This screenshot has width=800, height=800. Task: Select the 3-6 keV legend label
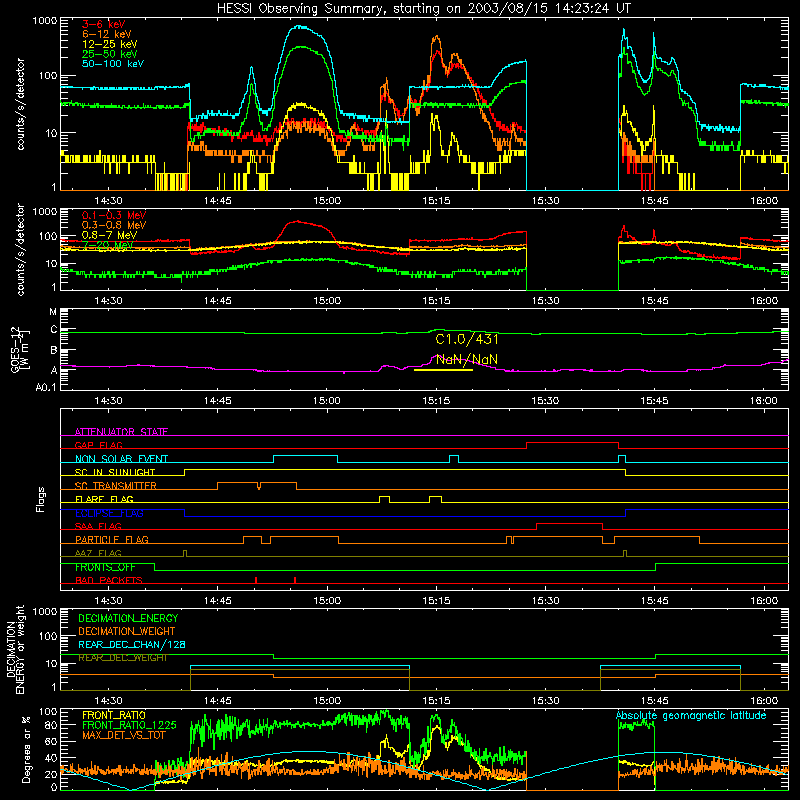tap(104, 24)
